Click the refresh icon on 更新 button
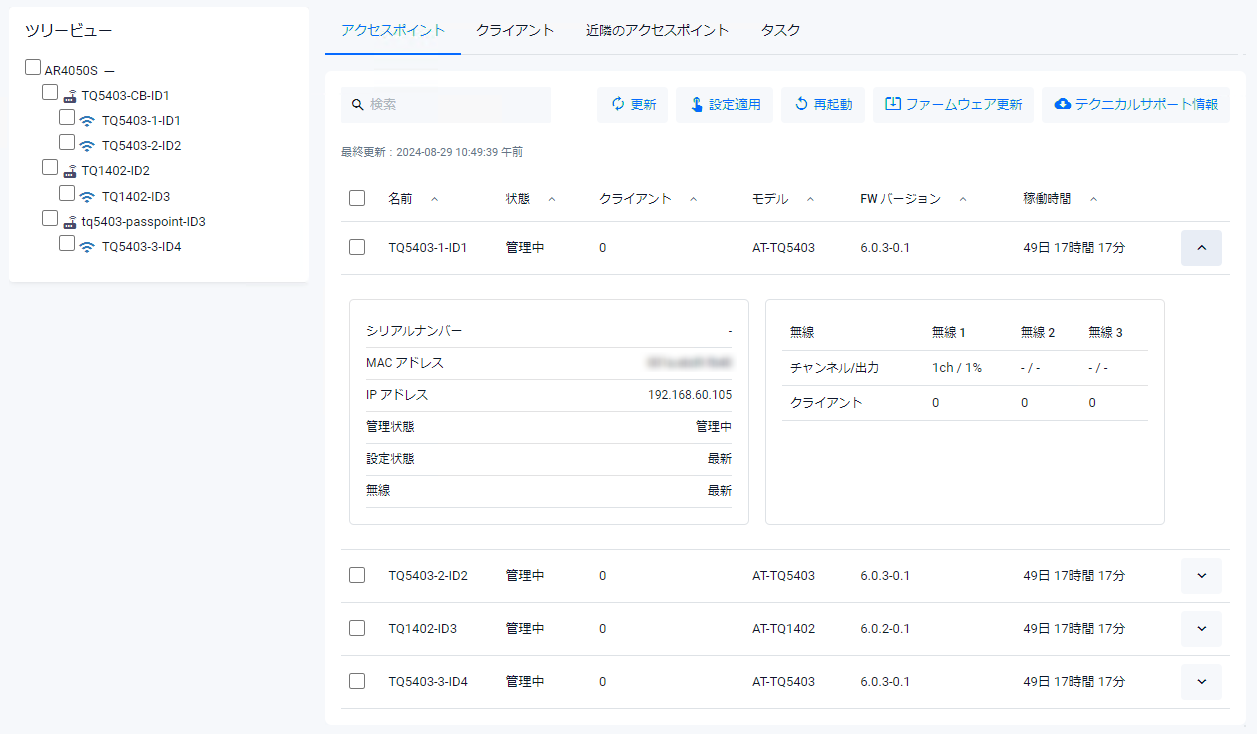1257x734 pixels. point(618,105)
